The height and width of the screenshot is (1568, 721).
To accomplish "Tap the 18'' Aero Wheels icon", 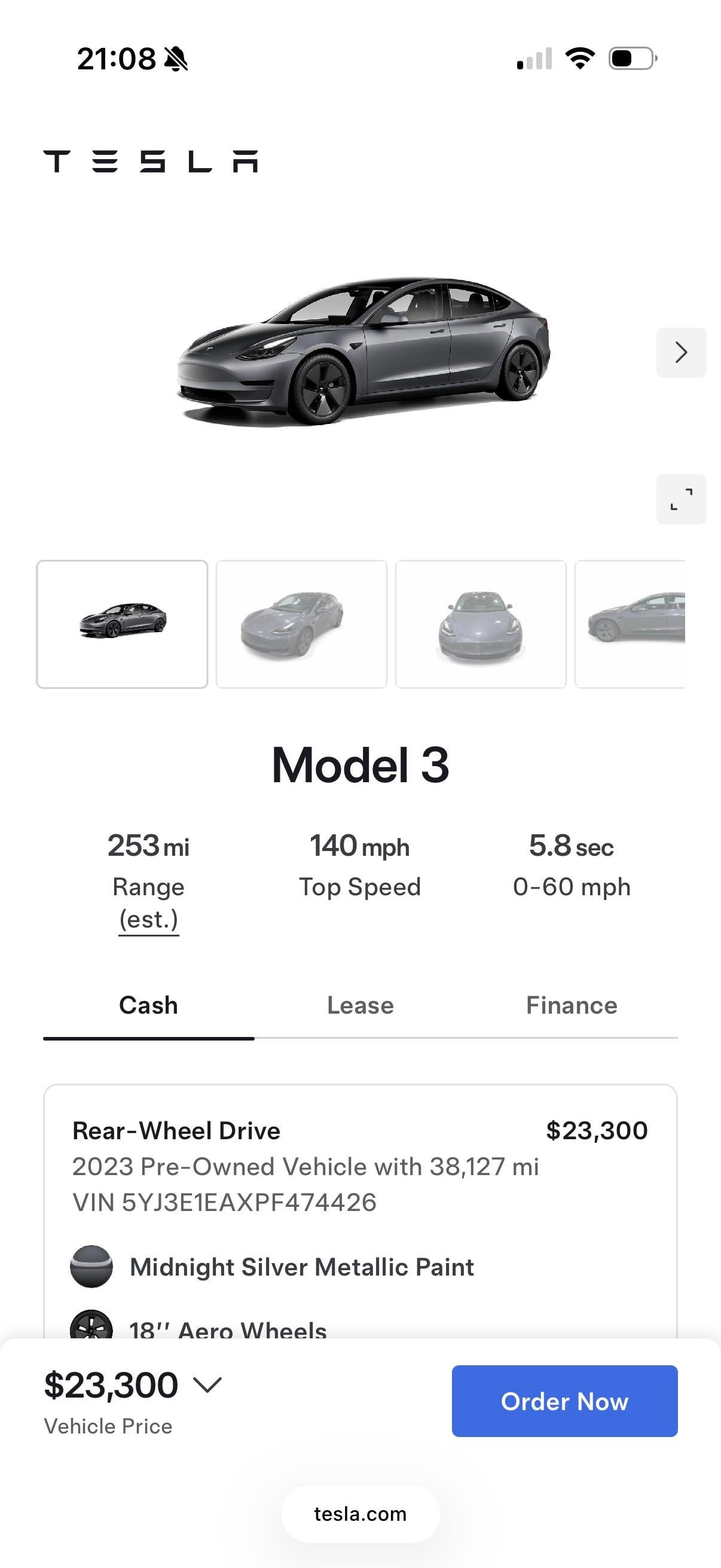I will [x=91, y=1327].
